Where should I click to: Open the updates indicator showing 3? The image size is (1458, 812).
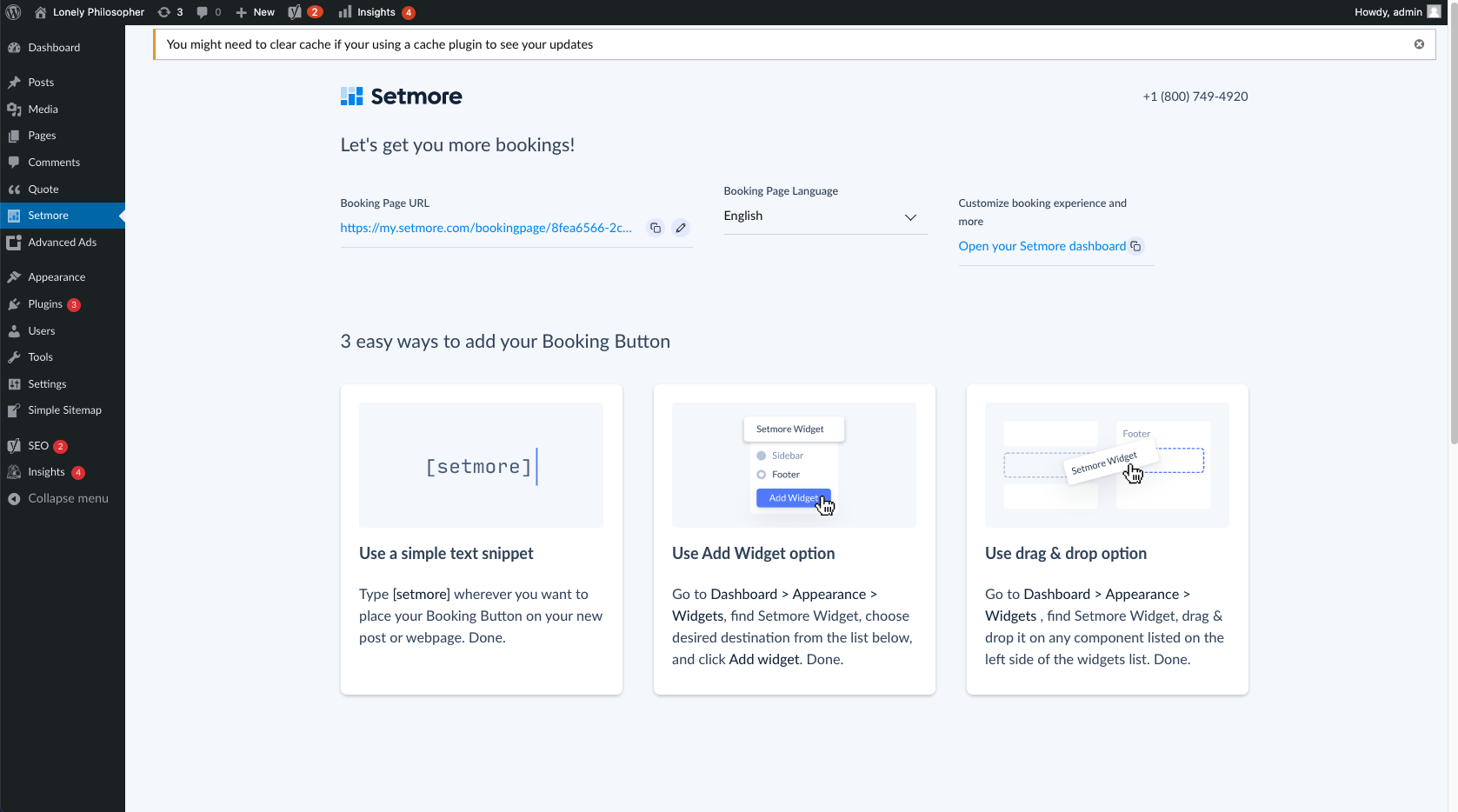[x=170, y=12]
